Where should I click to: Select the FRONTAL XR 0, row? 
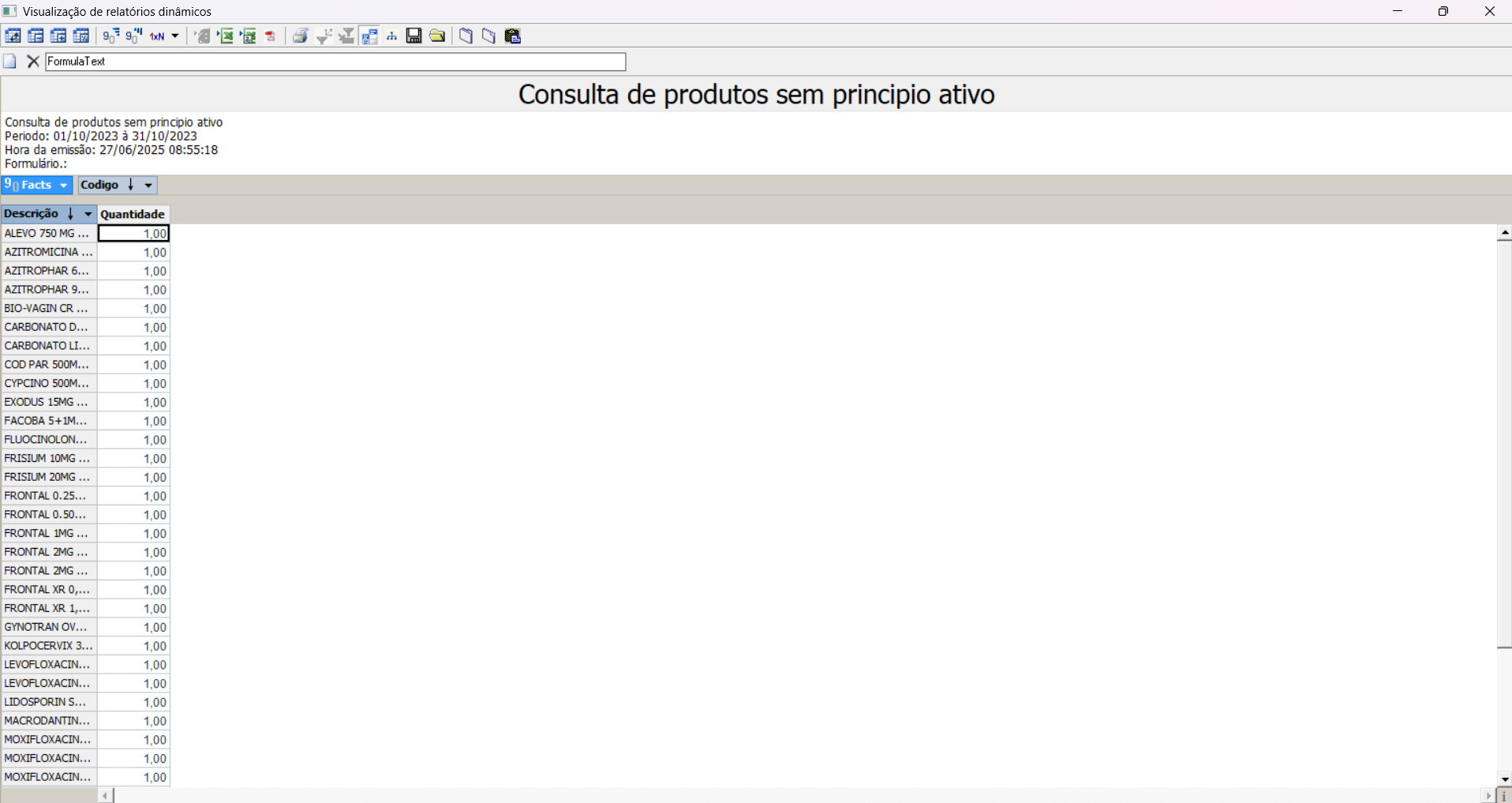pos(49,590)
